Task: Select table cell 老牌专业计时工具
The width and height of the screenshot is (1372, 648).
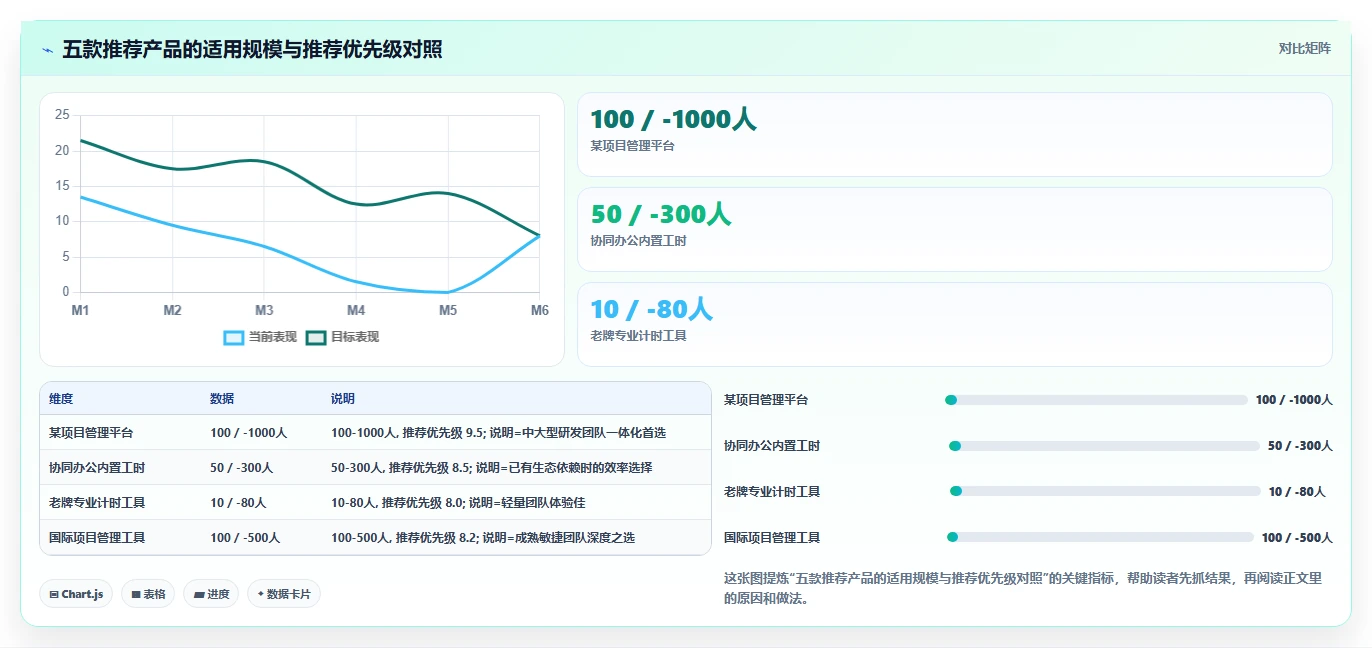Action: coord(97,502)
